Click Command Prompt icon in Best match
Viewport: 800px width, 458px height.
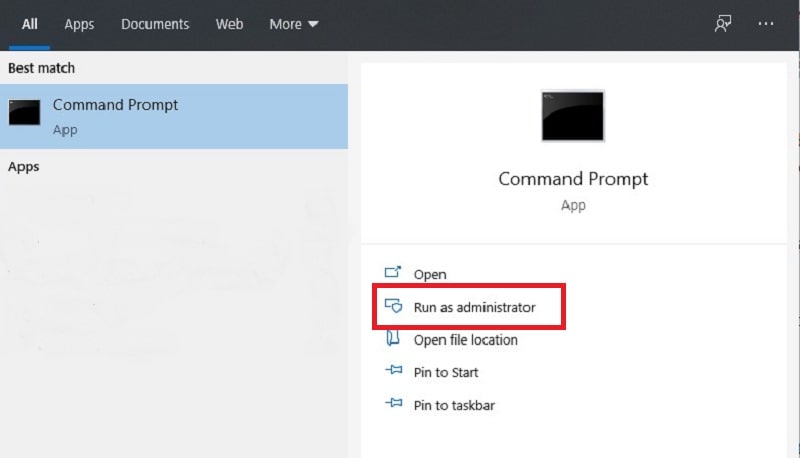[x=24, y=114]
